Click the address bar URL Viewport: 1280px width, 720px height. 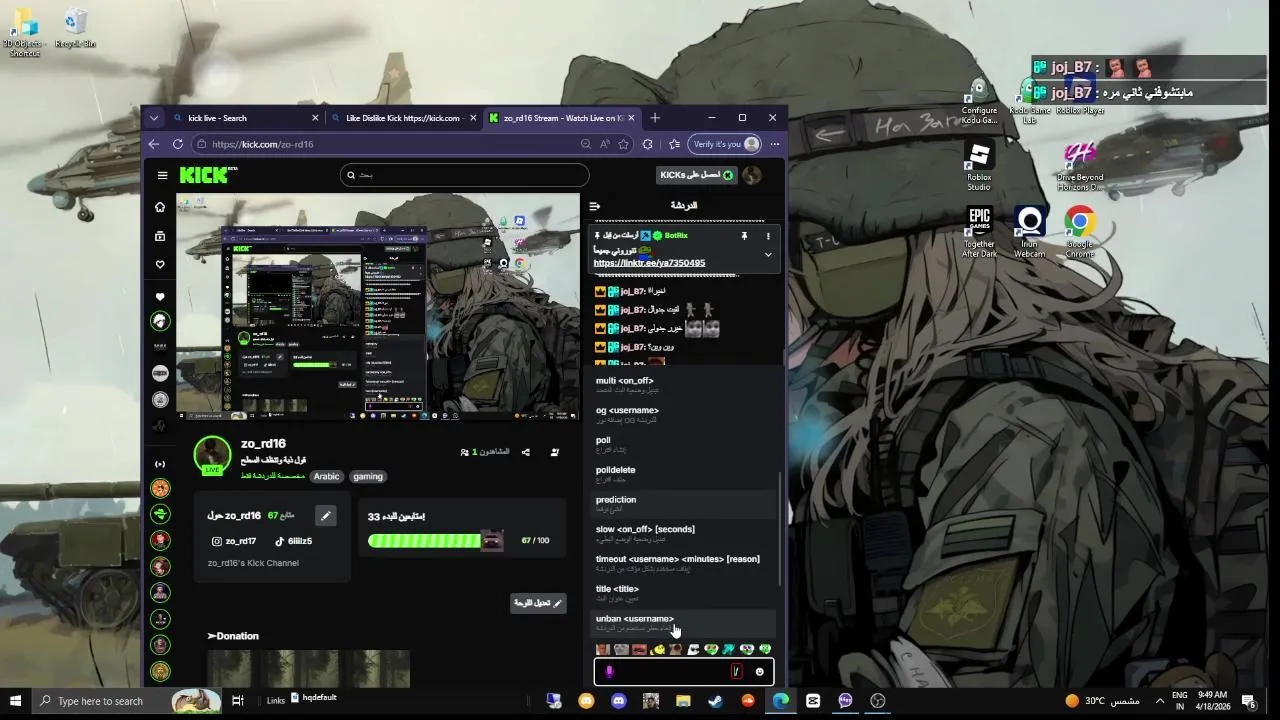coord(263,144)
